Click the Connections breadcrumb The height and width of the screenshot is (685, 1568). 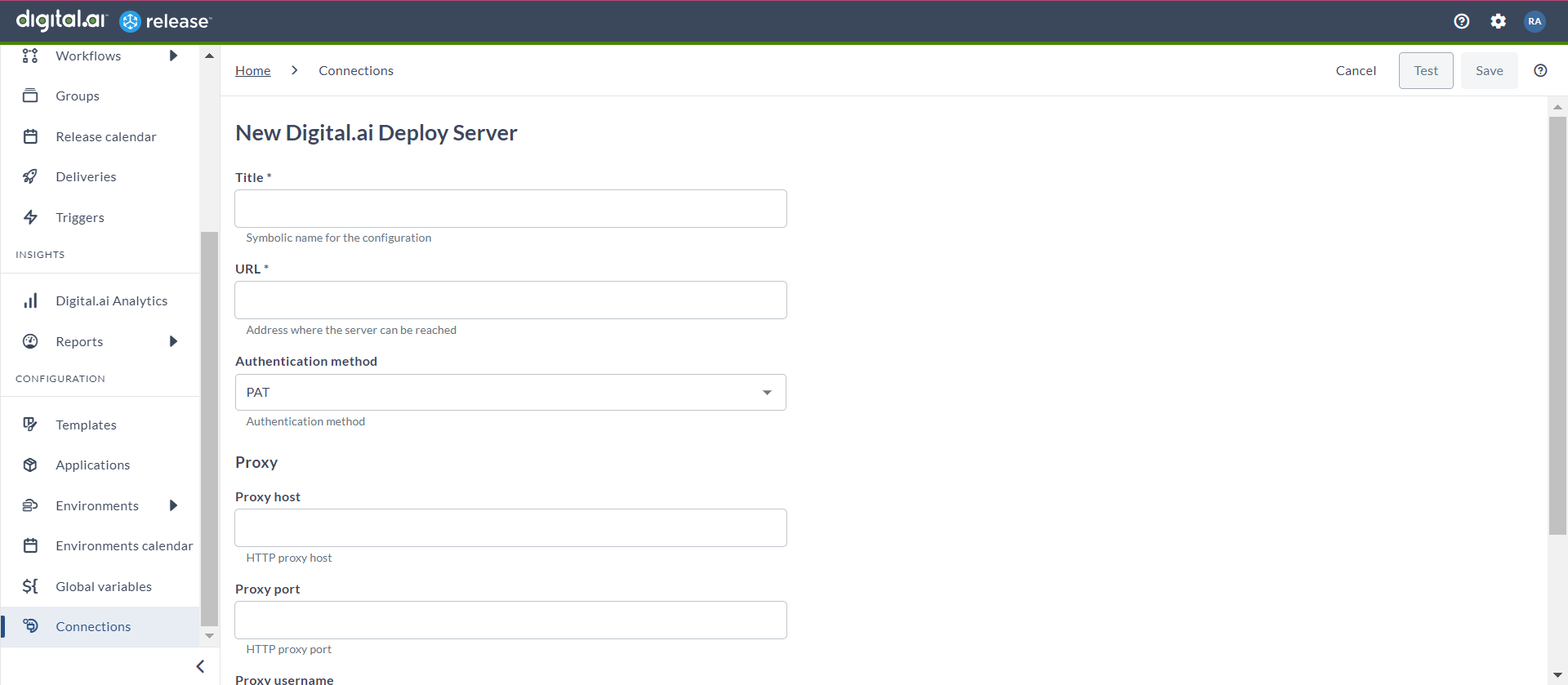[356, 70]
